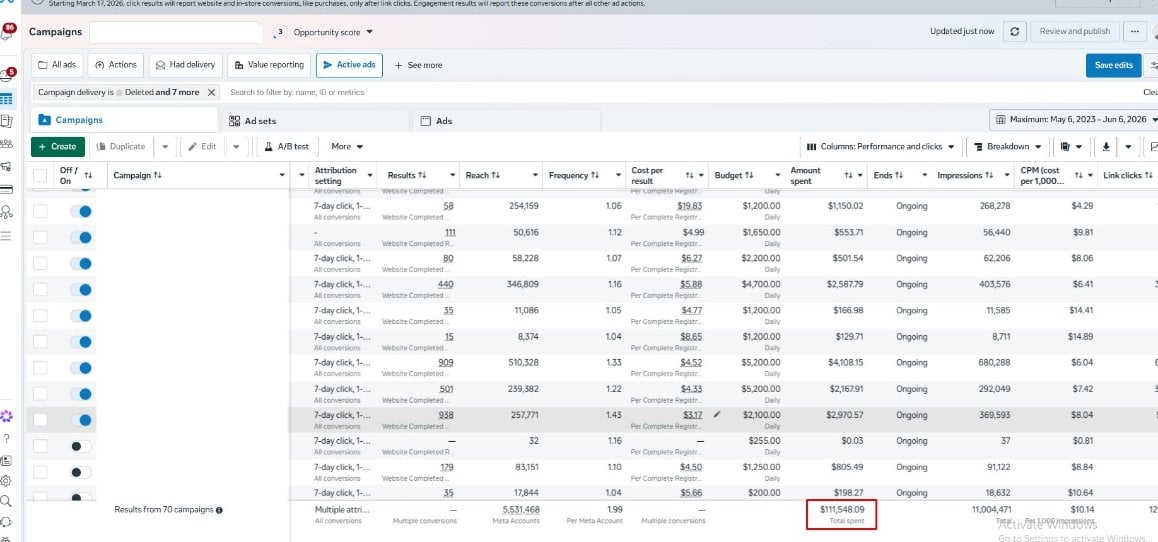Open the Billing card icon in sidebar
Image resolution: width=1158 pixels, height=542 pixels.
point(7,190)
